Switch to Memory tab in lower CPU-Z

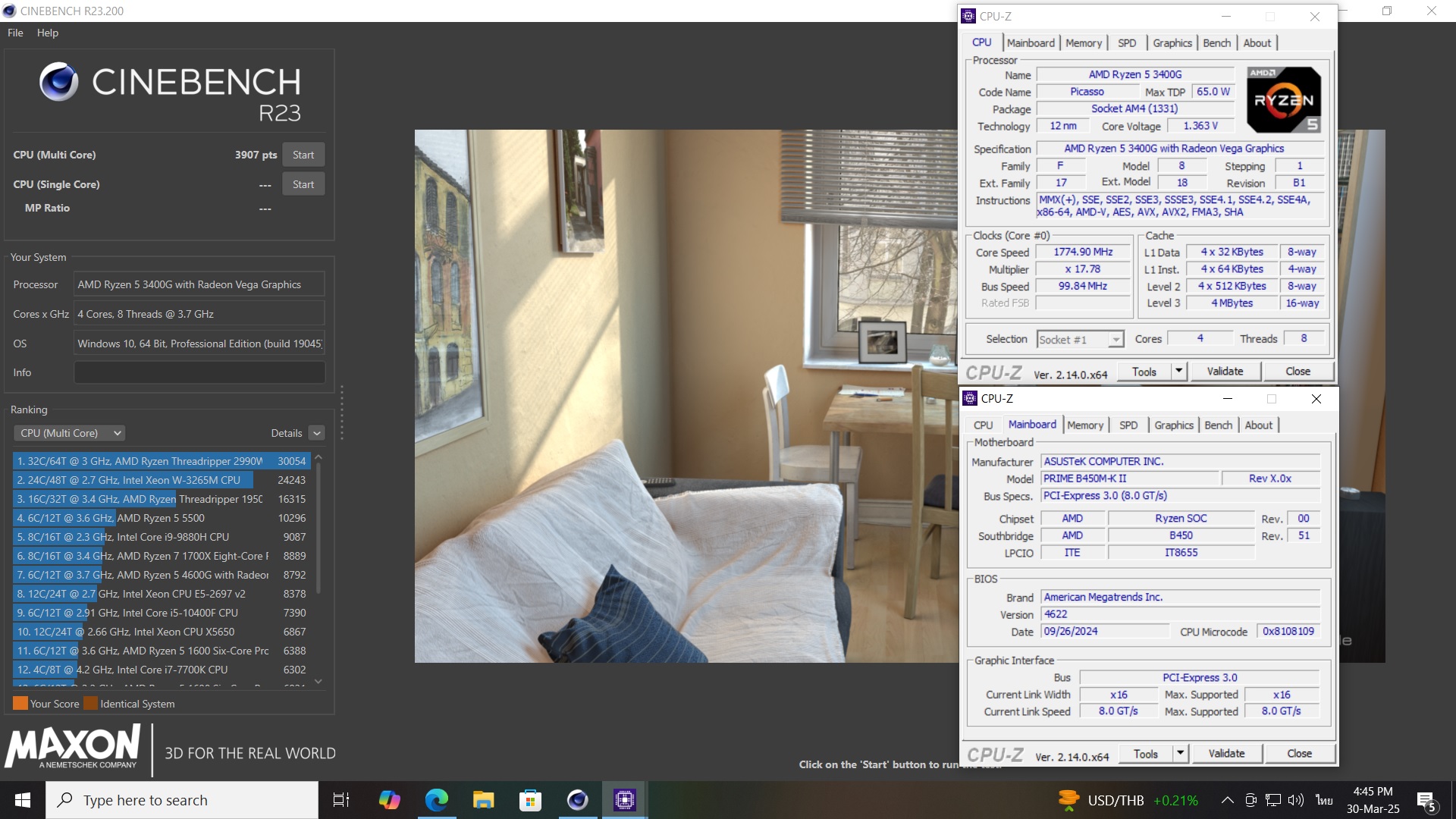click(x=1085, y=425)
